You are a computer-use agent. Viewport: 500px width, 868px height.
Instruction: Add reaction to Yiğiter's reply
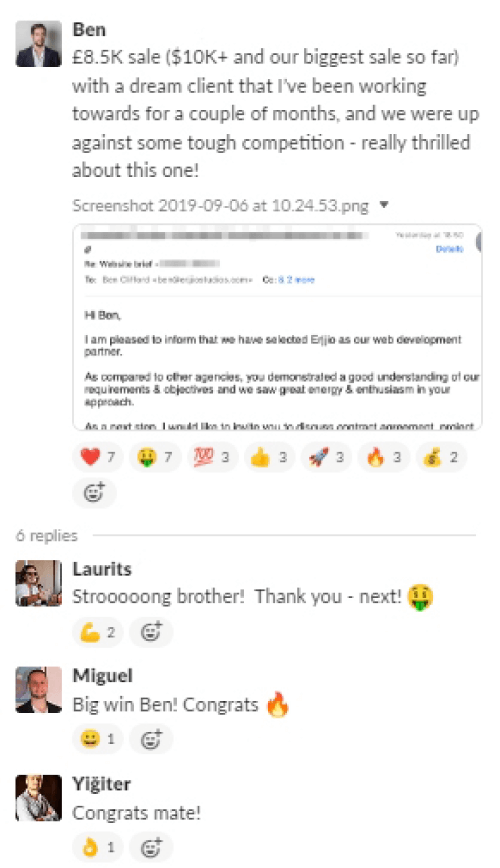(151, 847)
